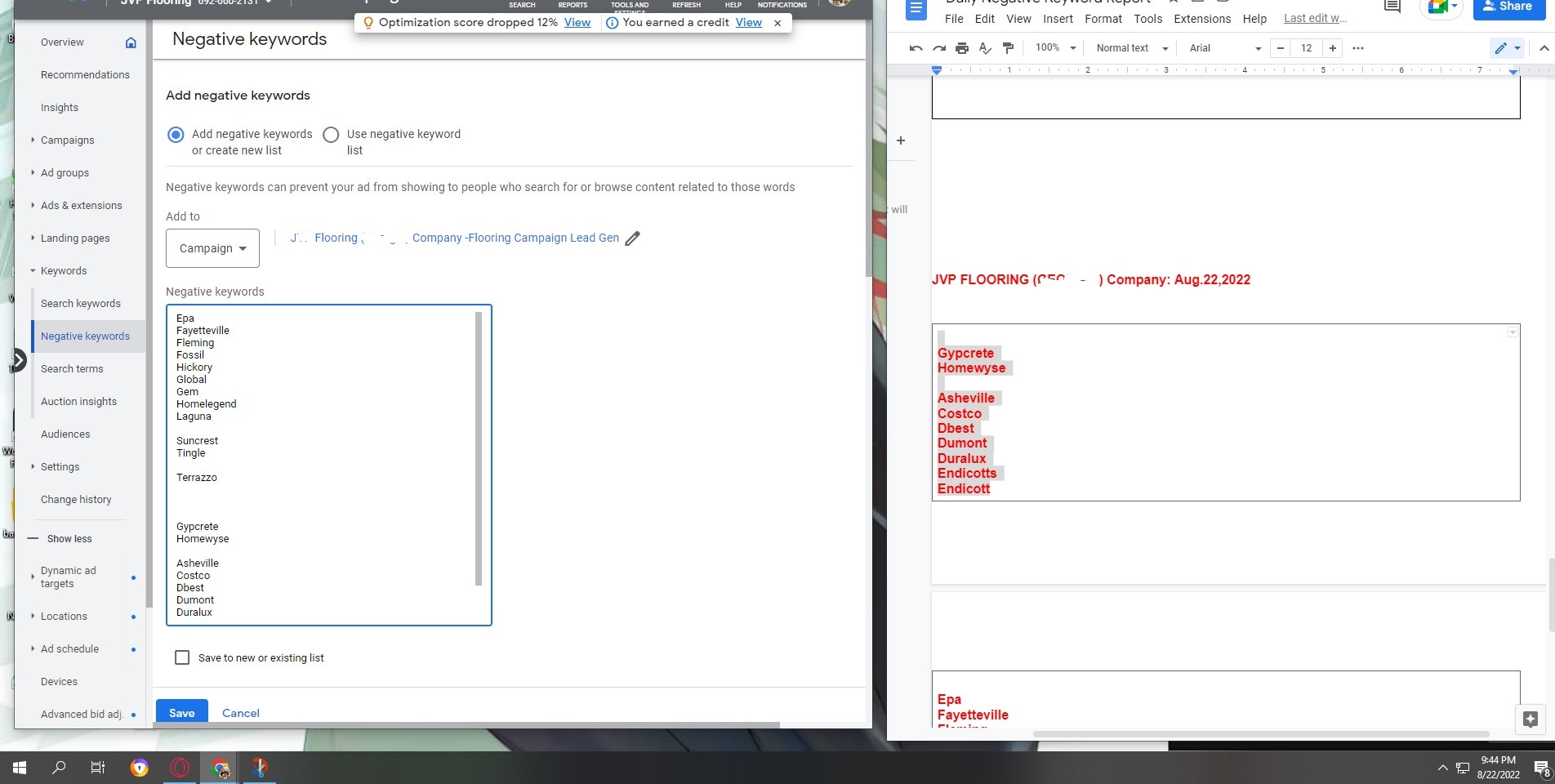The width and height of the screenshot is (1555, 784).
Task: Select 'Add negative keywords or create new list'
Action: click(x=176, y=135)
